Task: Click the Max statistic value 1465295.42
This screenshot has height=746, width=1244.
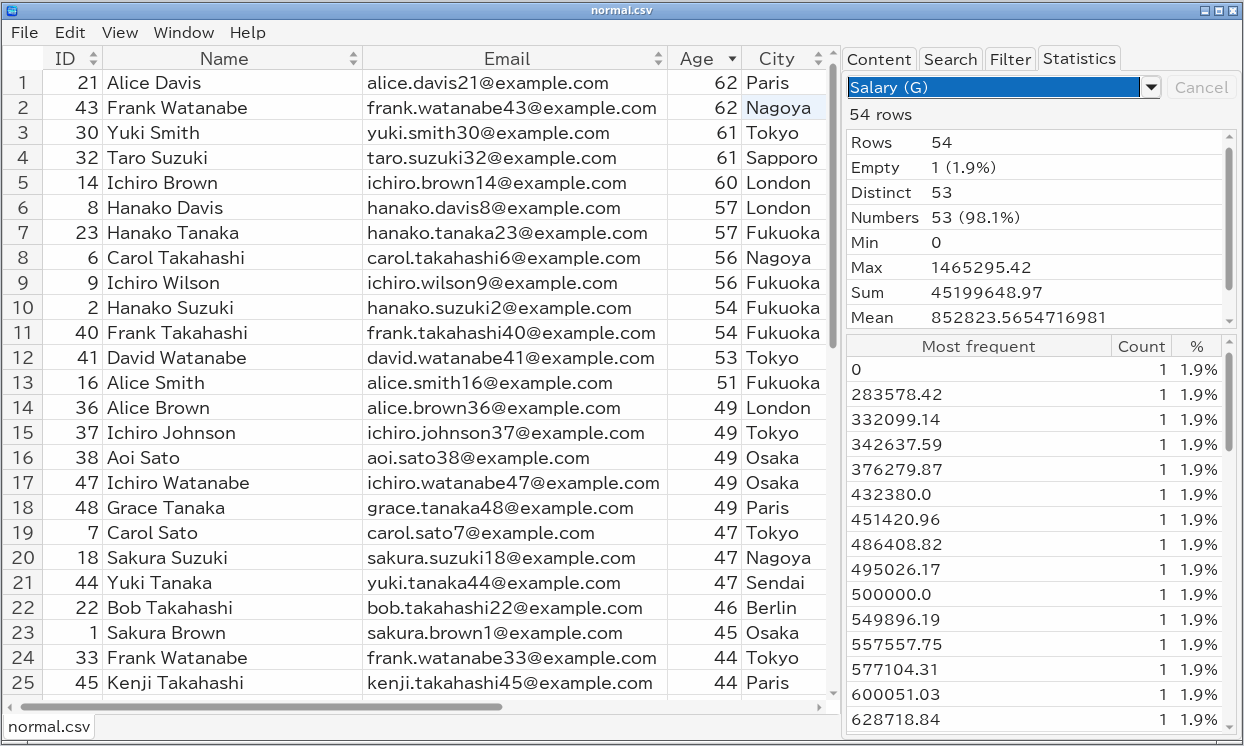Action: [981, 268]
